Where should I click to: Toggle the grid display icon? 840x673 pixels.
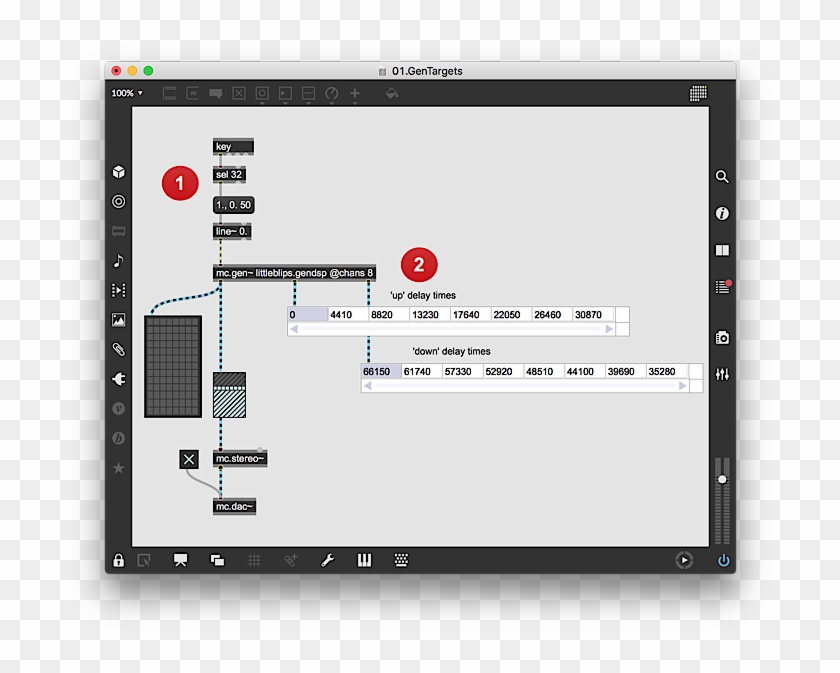coord(254,560)
